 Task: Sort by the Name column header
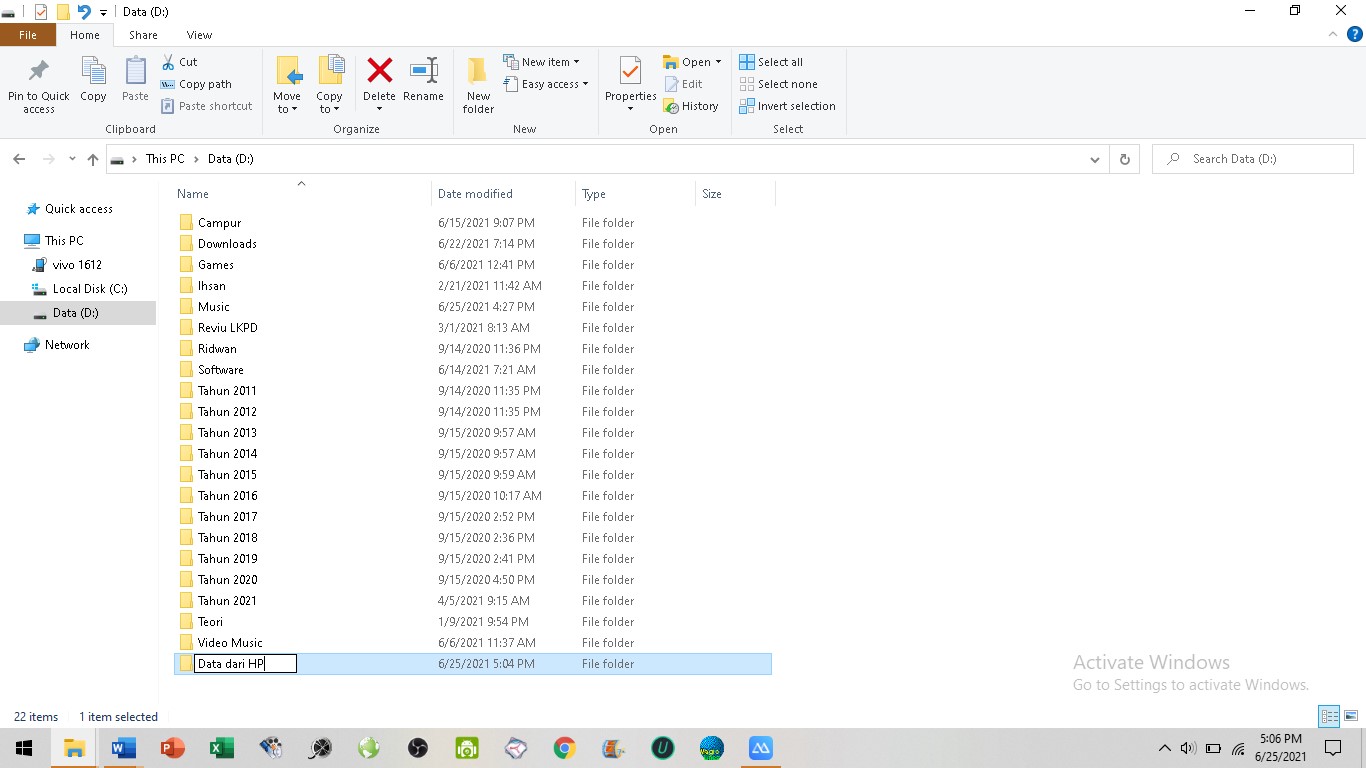point(301,194)
